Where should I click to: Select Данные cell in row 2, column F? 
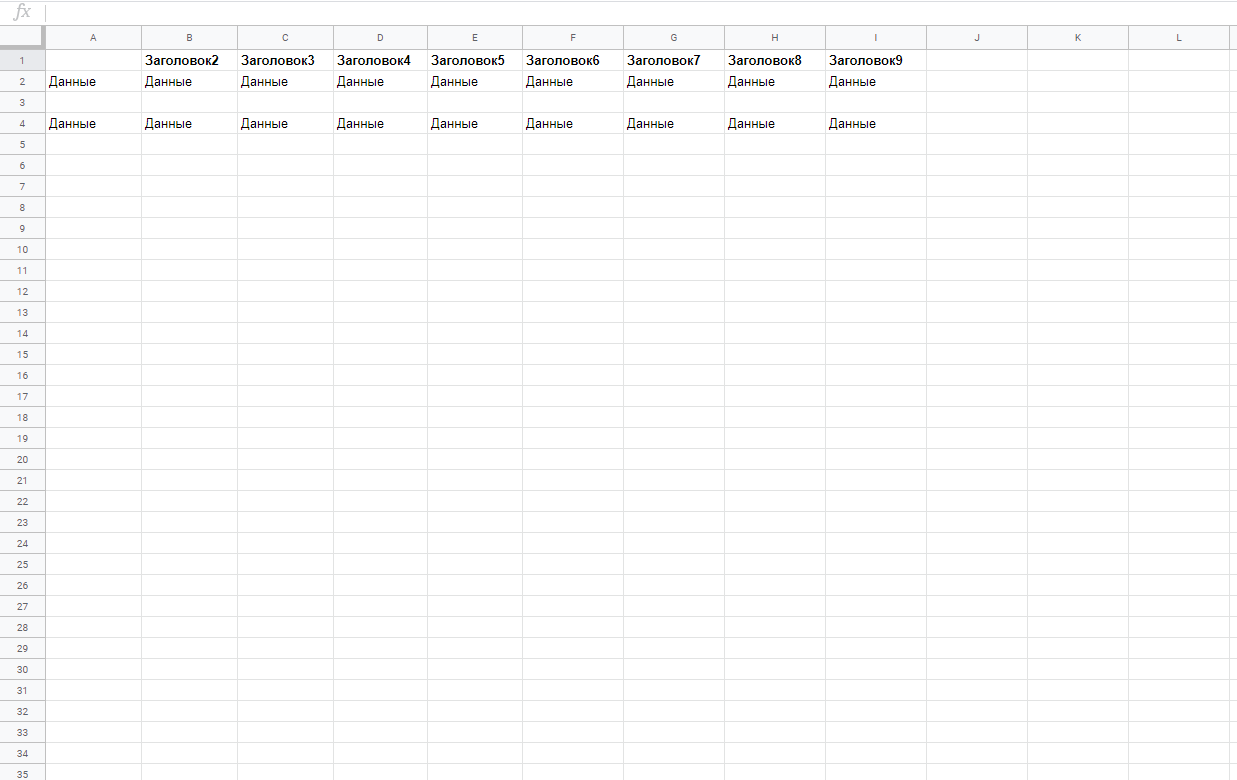point(573,81)
